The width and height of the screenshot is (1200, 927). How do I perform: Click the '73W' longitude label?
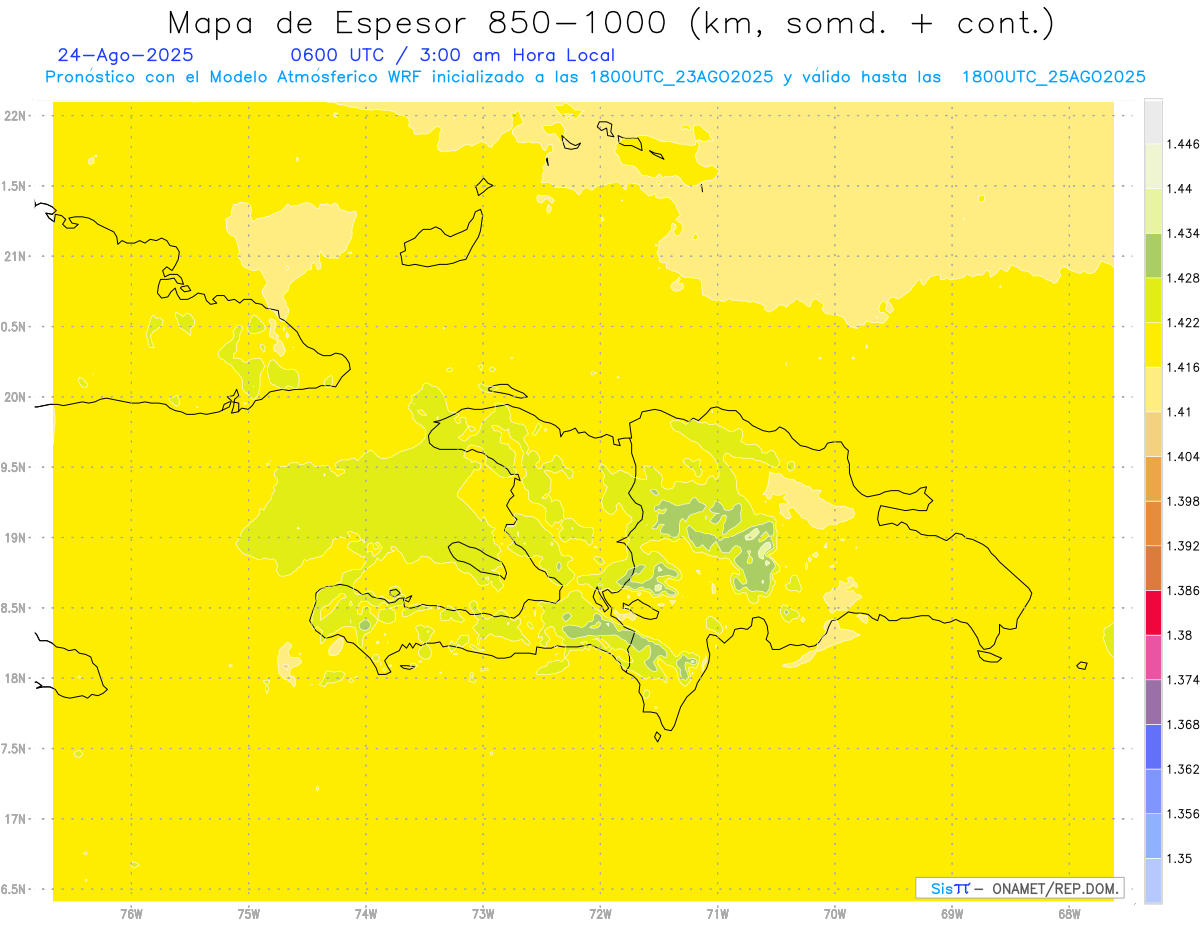(483, 913)
